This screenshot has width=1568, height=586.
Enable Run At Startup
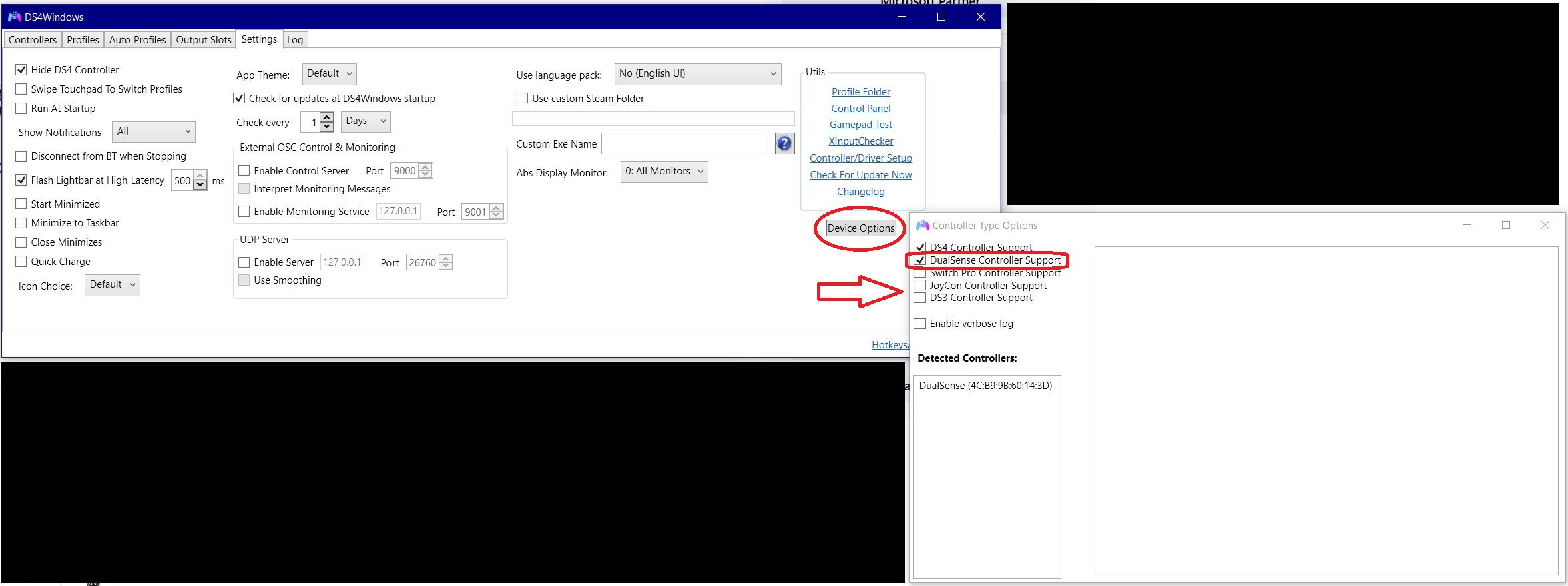click(x=21, y=109)
